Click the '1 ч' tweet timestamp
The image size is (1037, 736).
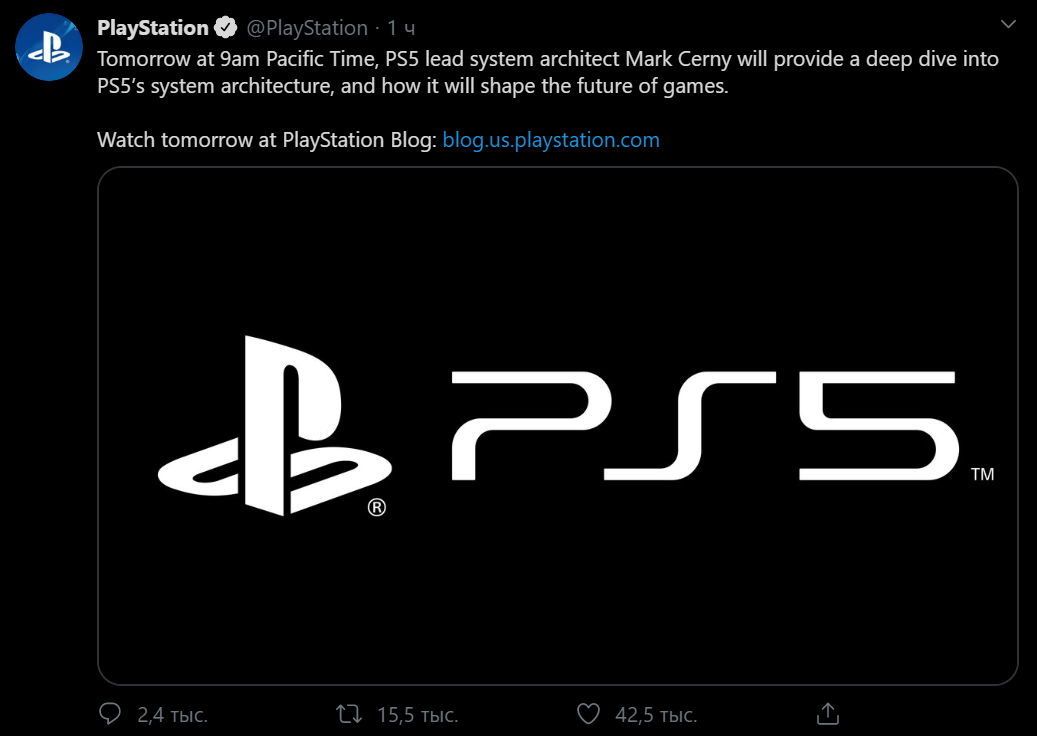click(402, 28)
